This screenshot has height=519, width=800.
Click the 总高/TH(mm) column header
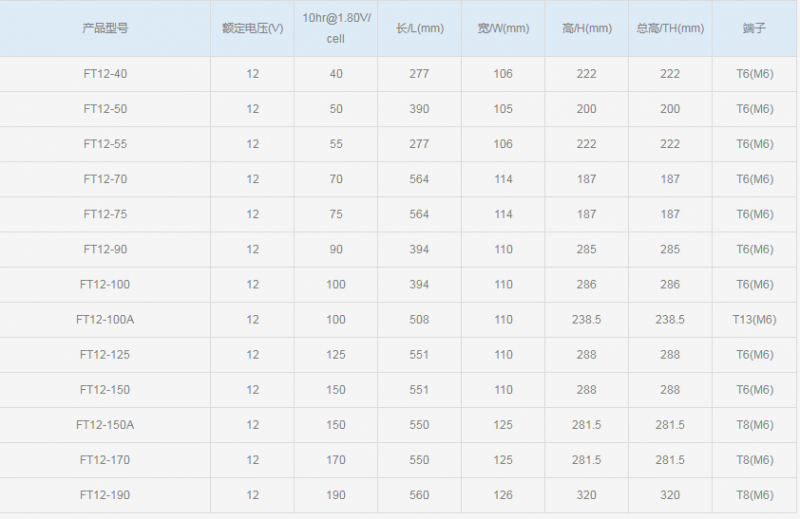pos(670,28)
